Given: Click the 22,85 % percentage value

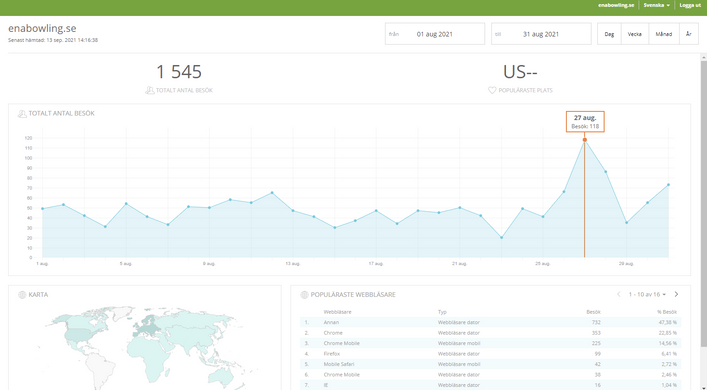Looking at the screenshot, I should (667, 333).
